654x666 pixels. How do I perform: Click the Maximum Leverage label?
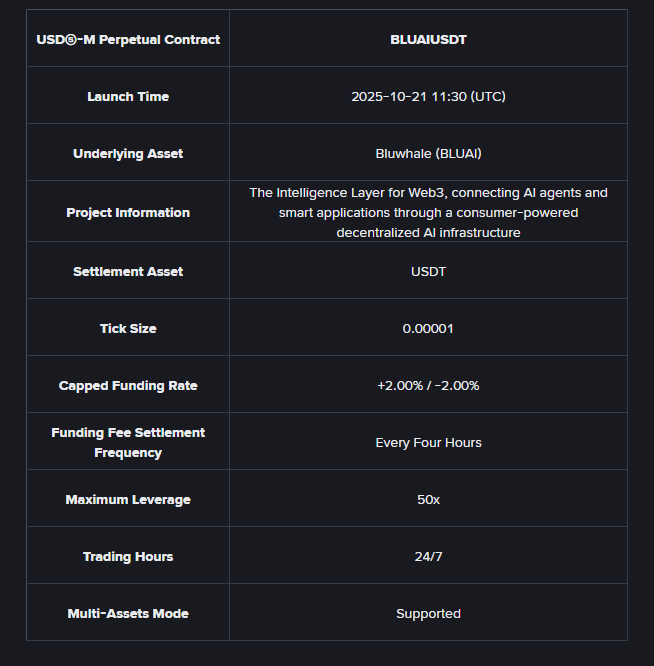coord(128,500)
